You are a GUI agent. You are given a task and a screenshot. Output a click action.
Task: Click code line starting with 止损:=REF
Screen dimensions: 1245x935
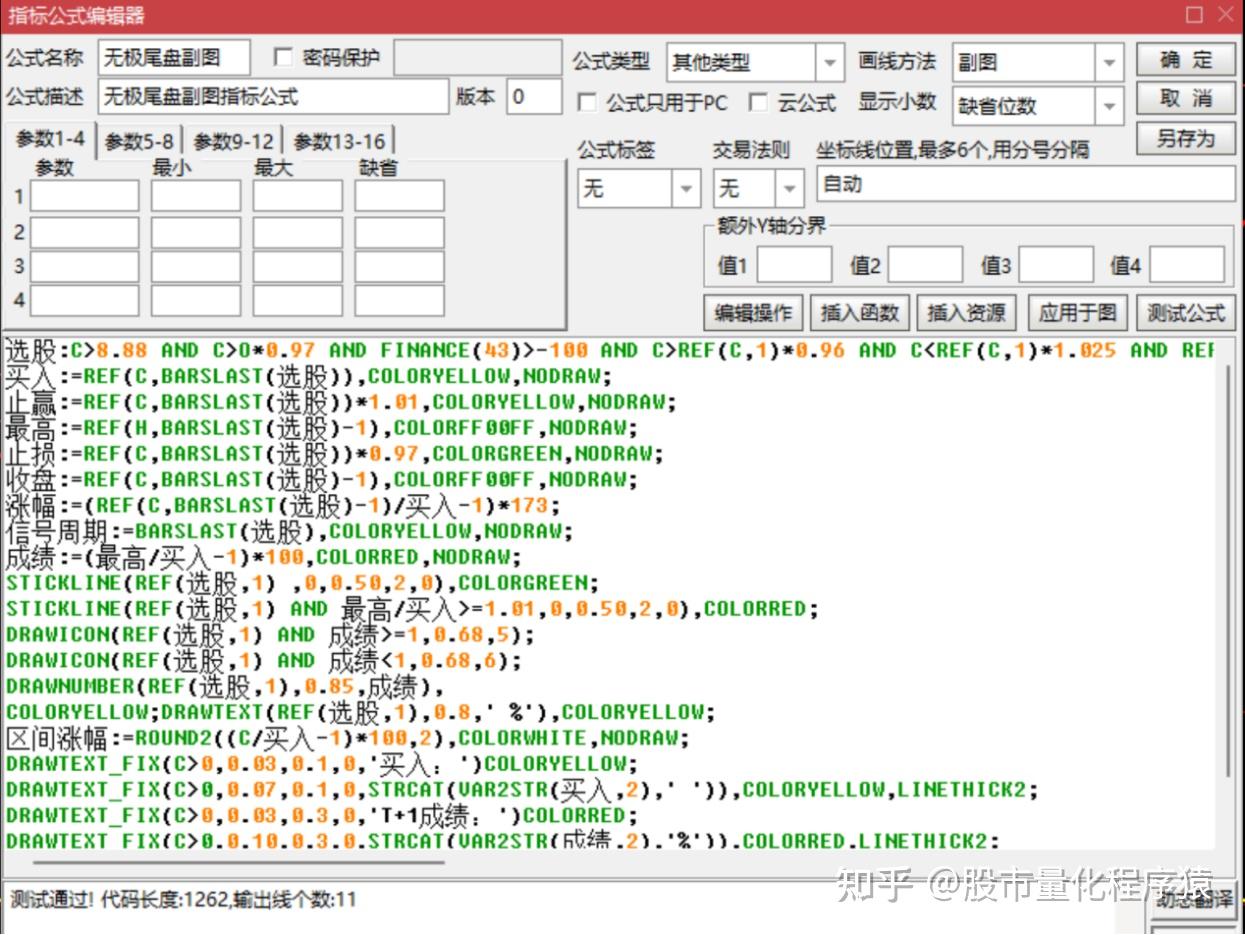tap(335, 453)
